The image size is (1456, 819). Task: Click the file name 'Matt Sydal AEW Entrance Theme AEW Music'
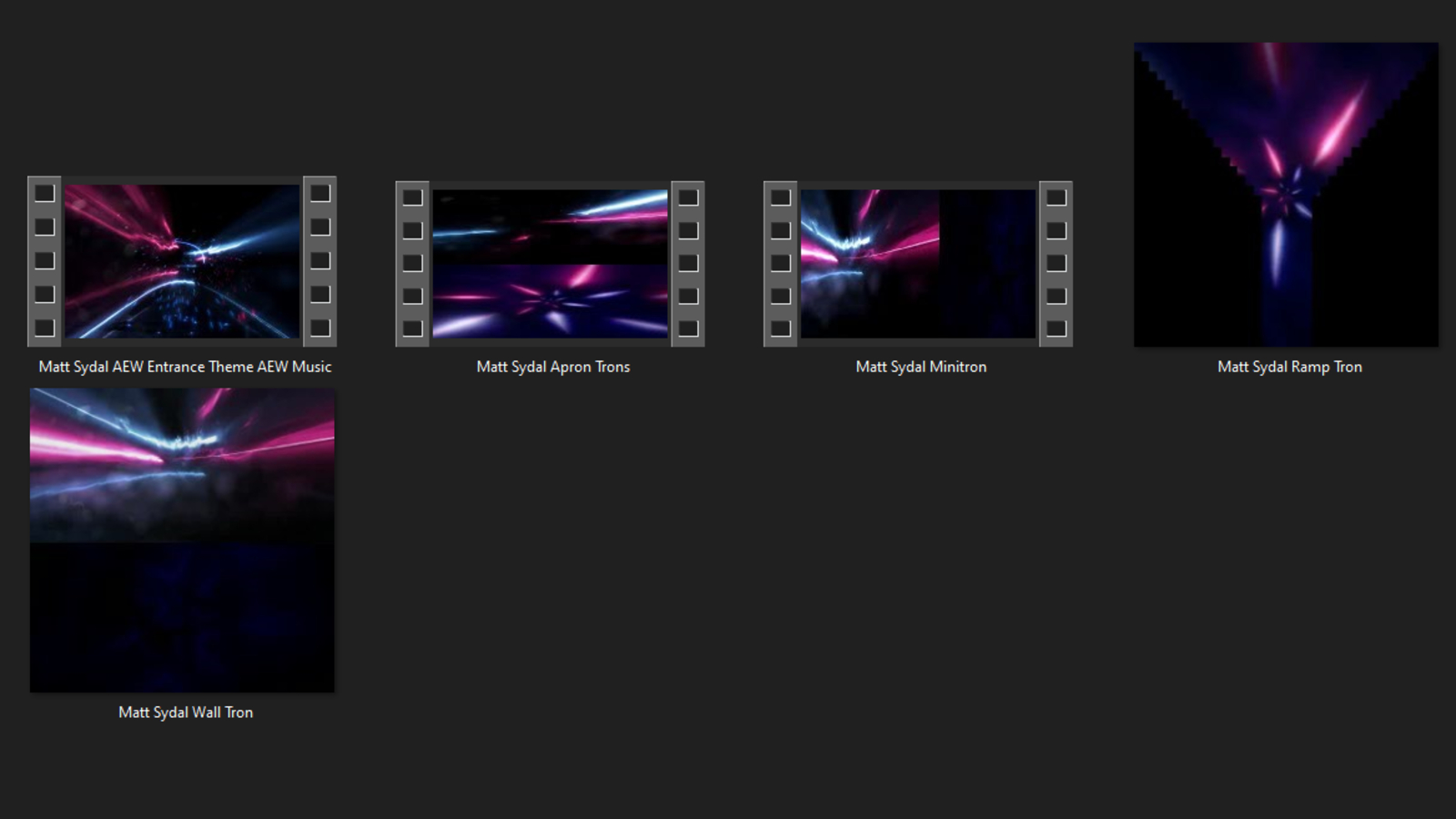(x=185, y=367)
